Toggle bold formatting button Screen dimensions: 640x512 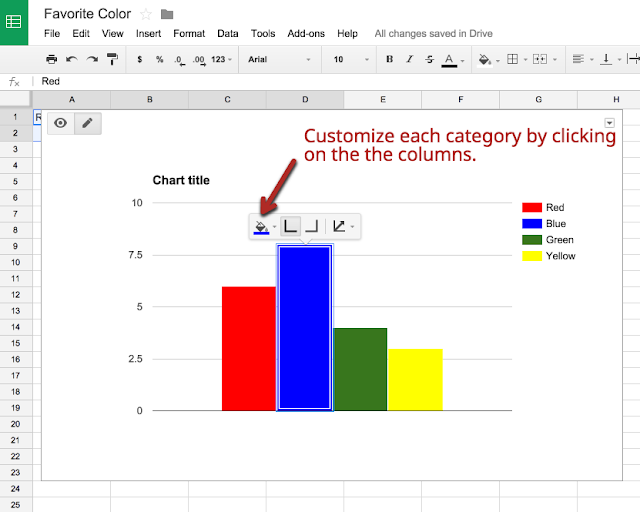coord(389,59)
